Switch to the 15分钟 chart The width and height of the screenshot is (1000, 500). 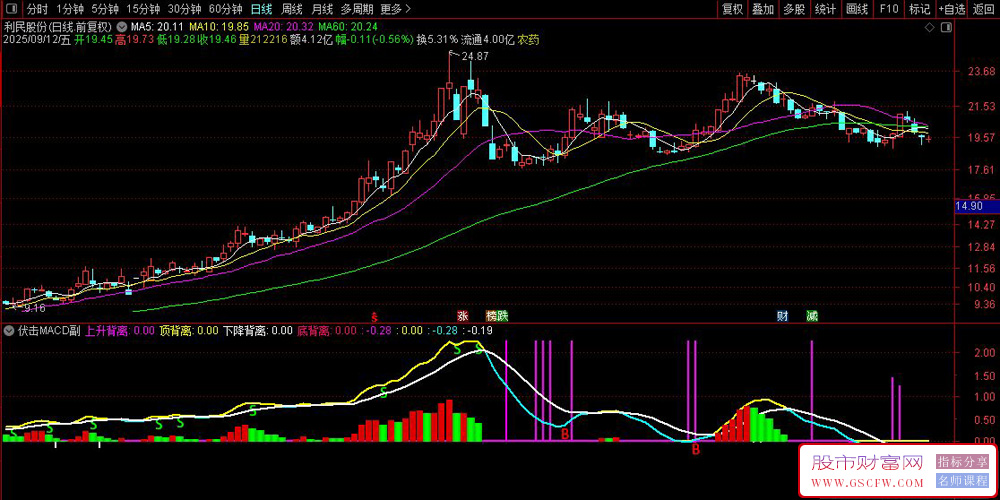pyautogui.click(x=142, y=9)
